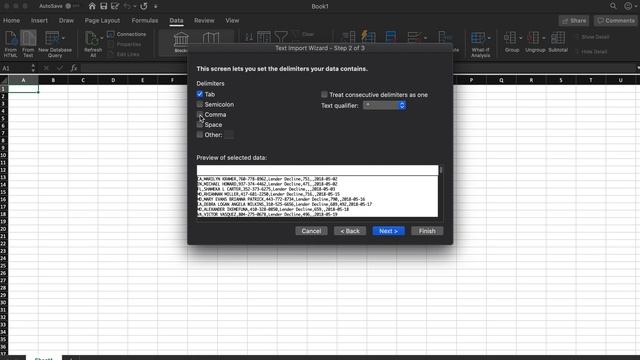Expand the What-If Analysis dropdown arrow

489,38
